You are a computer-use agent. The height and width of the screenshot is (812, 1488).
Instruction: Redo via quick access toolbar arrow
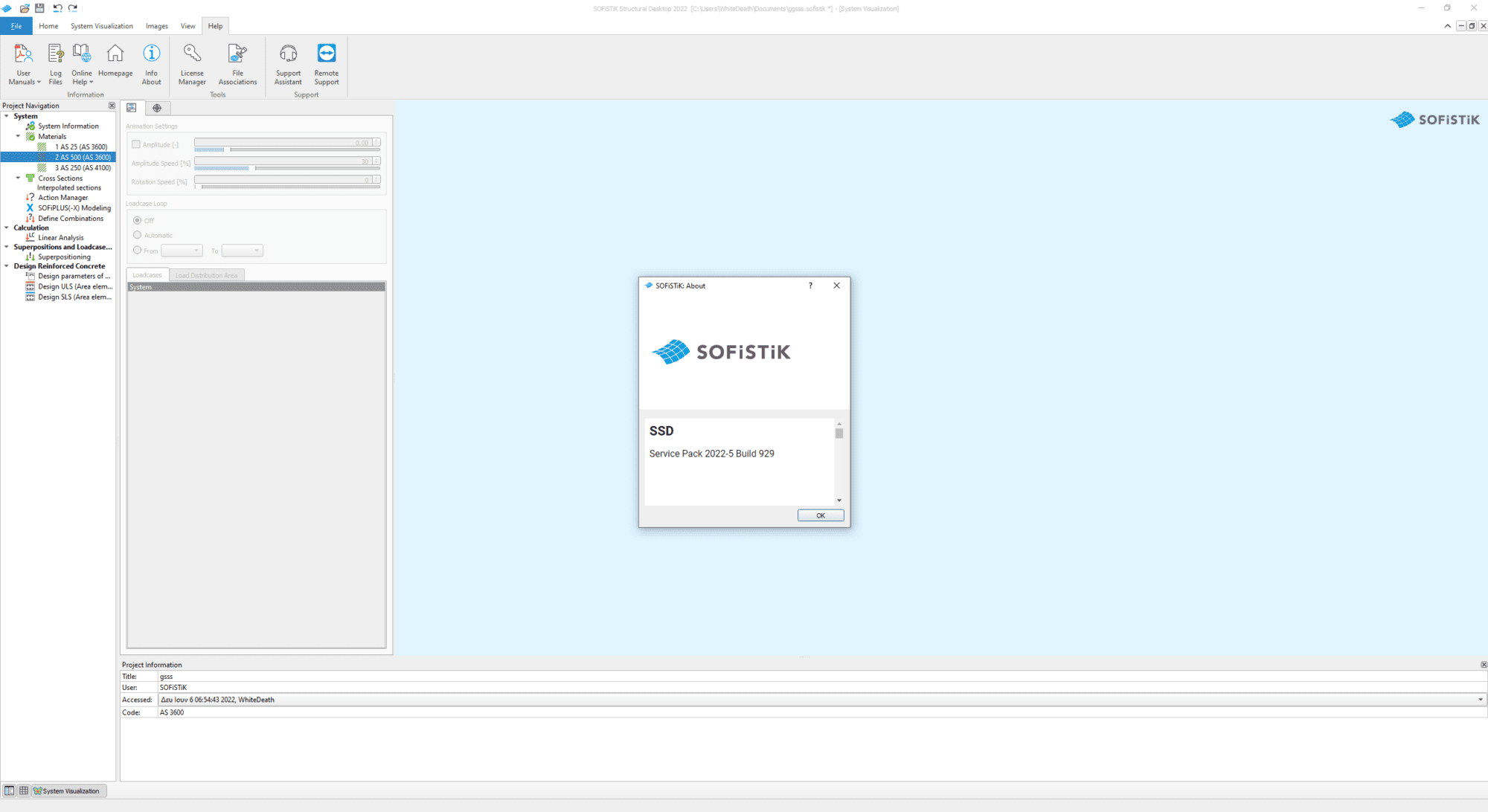tap(73, 8)
